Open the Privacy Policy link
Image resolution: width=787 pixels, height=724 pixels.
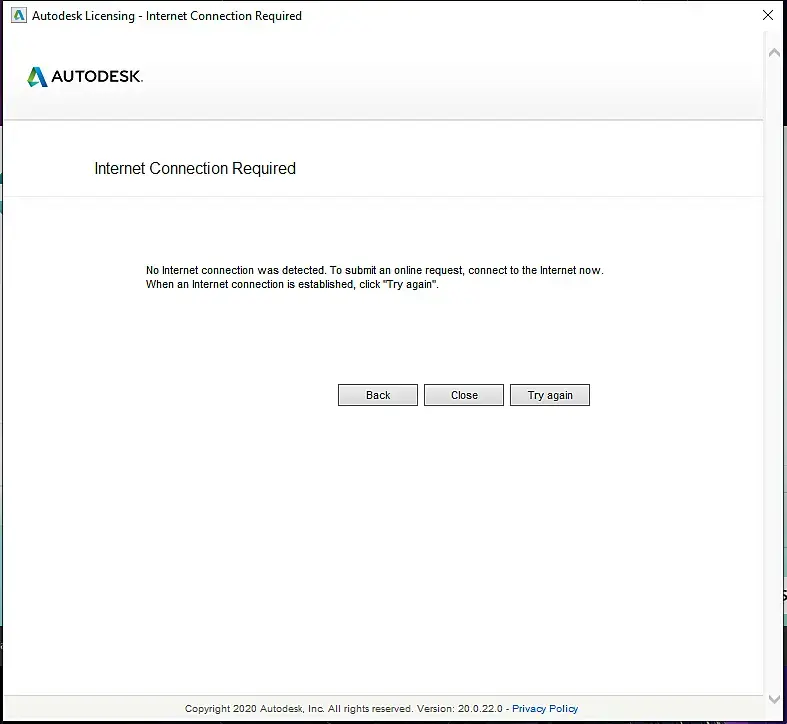545,708
